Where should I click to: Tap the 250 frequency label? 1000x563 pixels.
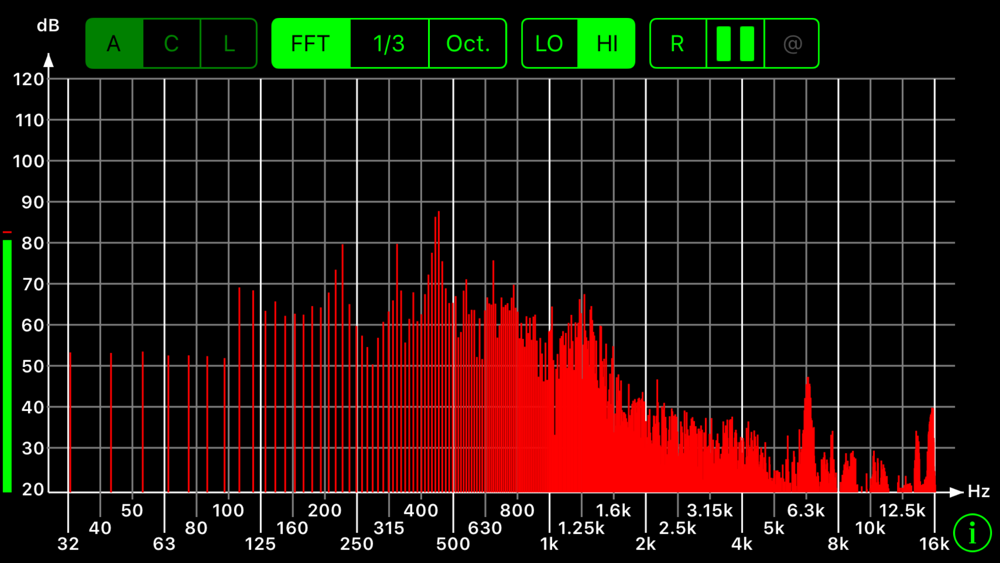click(357, 544)
